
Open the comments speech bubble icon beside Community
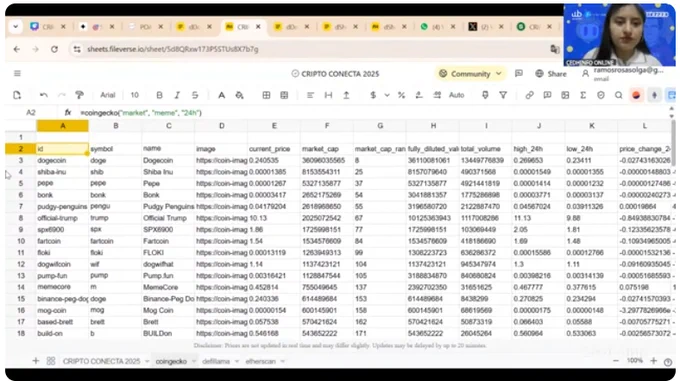[519, 73]
